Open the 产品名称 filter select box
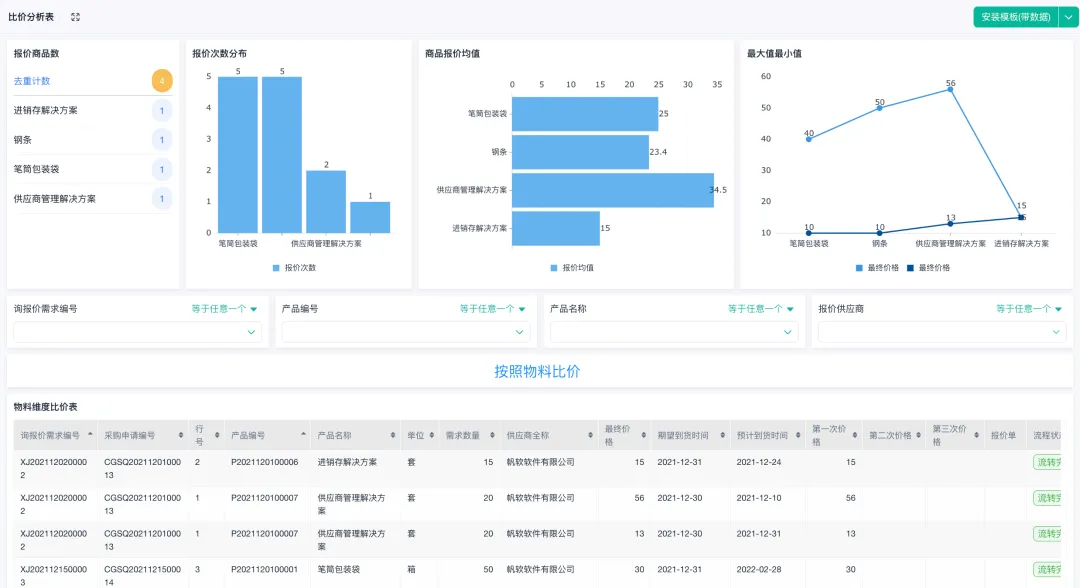The height and width of the screenshot is (588, 1080). 674,332
